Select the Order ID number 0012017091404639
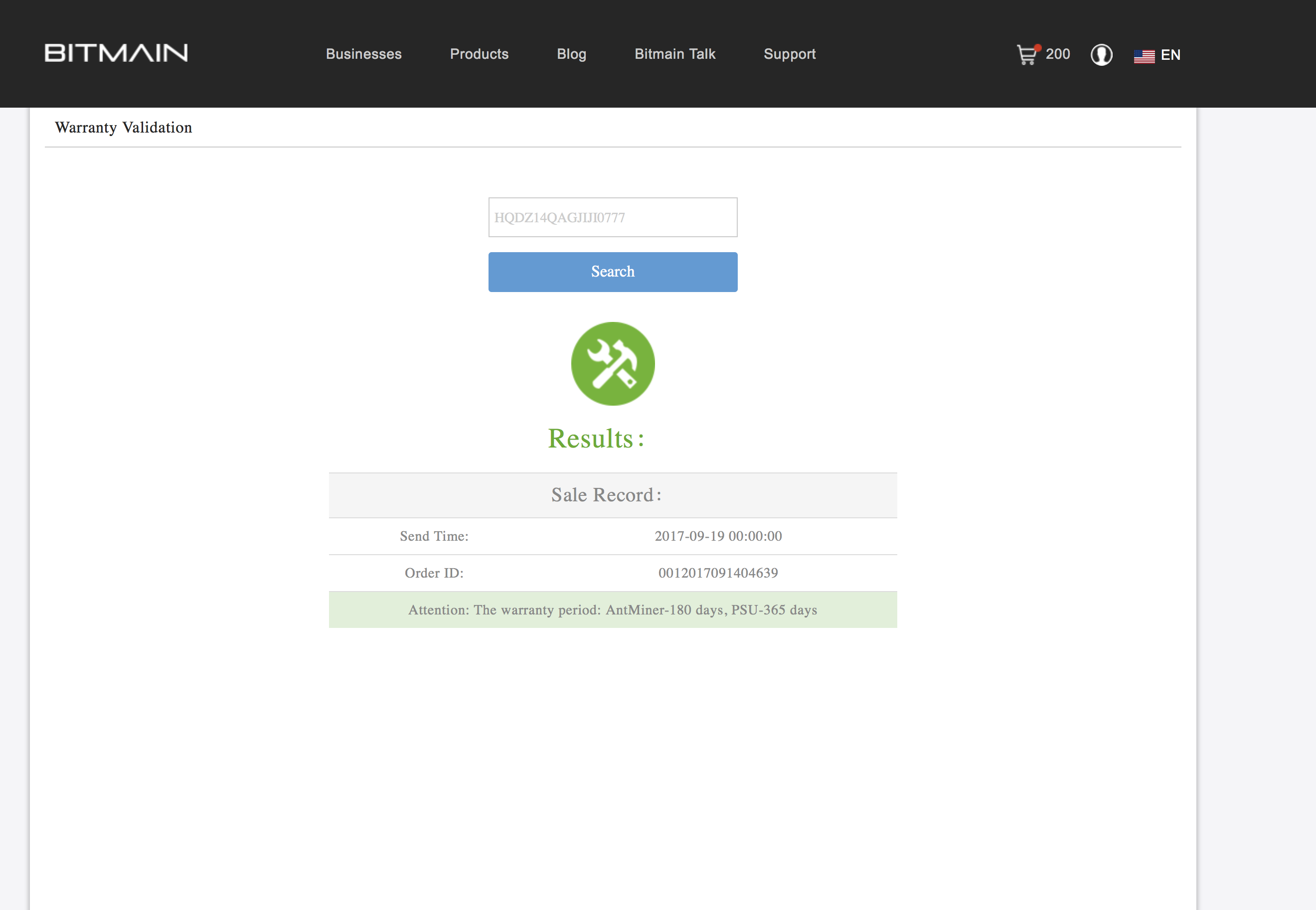This screenshot has width=1316, height=910. 717,573
